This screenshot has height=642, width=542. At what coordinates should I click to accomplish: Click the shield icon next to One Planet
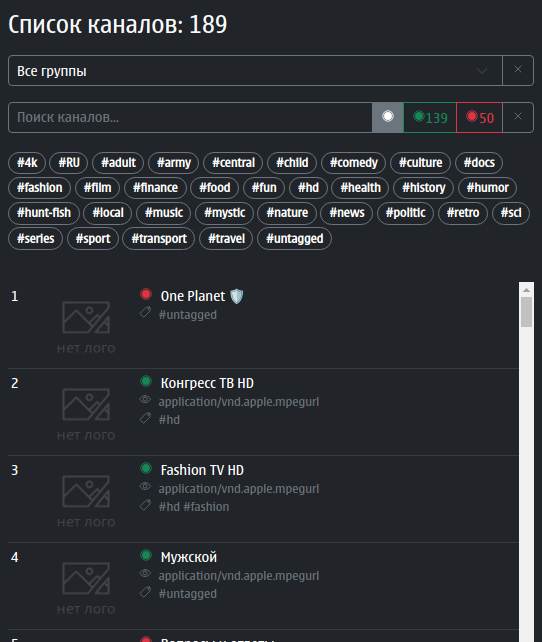[x=237, y=296]
